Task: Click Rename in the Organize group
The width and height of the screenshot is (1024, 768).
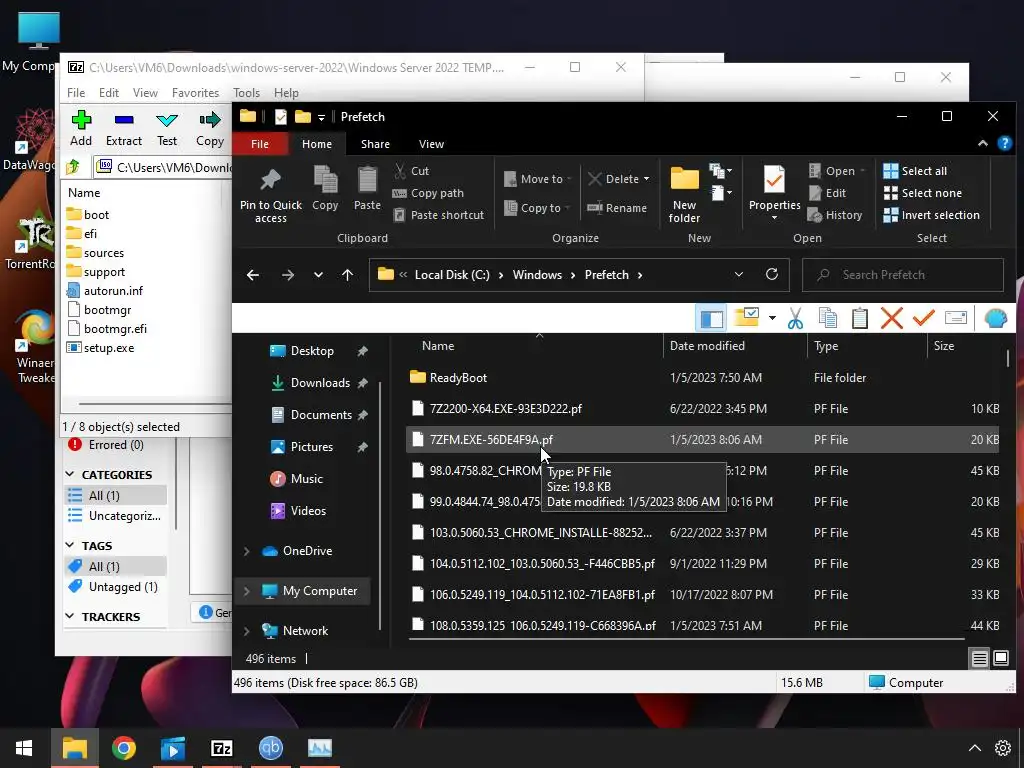Action: (616, 208)
